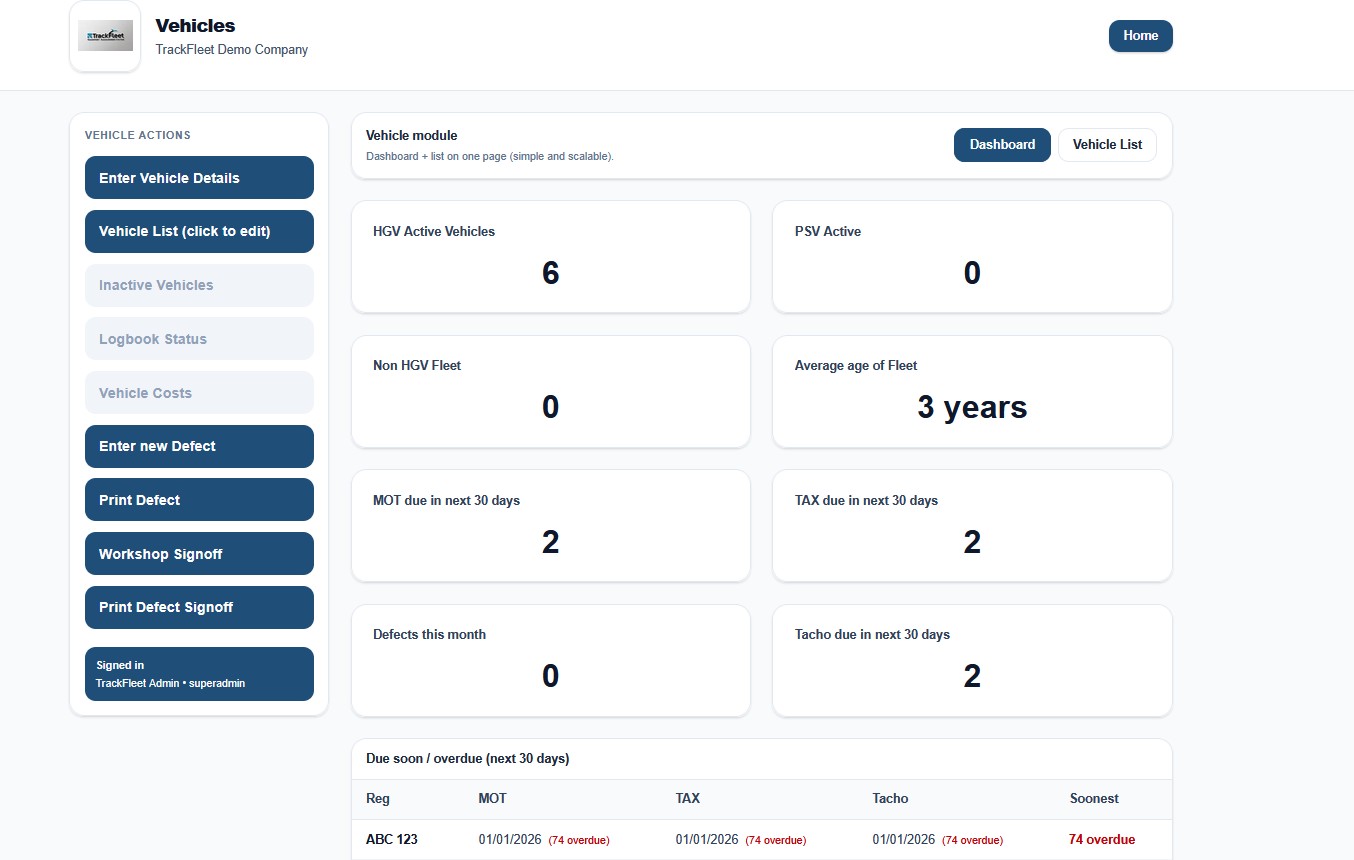The width and height of the screenshot is (1354, 860).
Task: Open the Logbook Status section
Action: click(x=198, y=338)
